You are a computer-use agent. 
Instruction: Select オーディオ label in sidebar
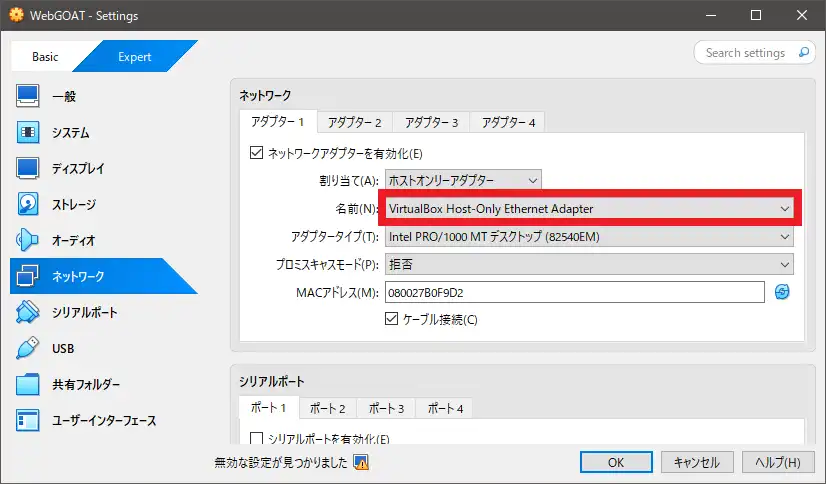(74, 240)
